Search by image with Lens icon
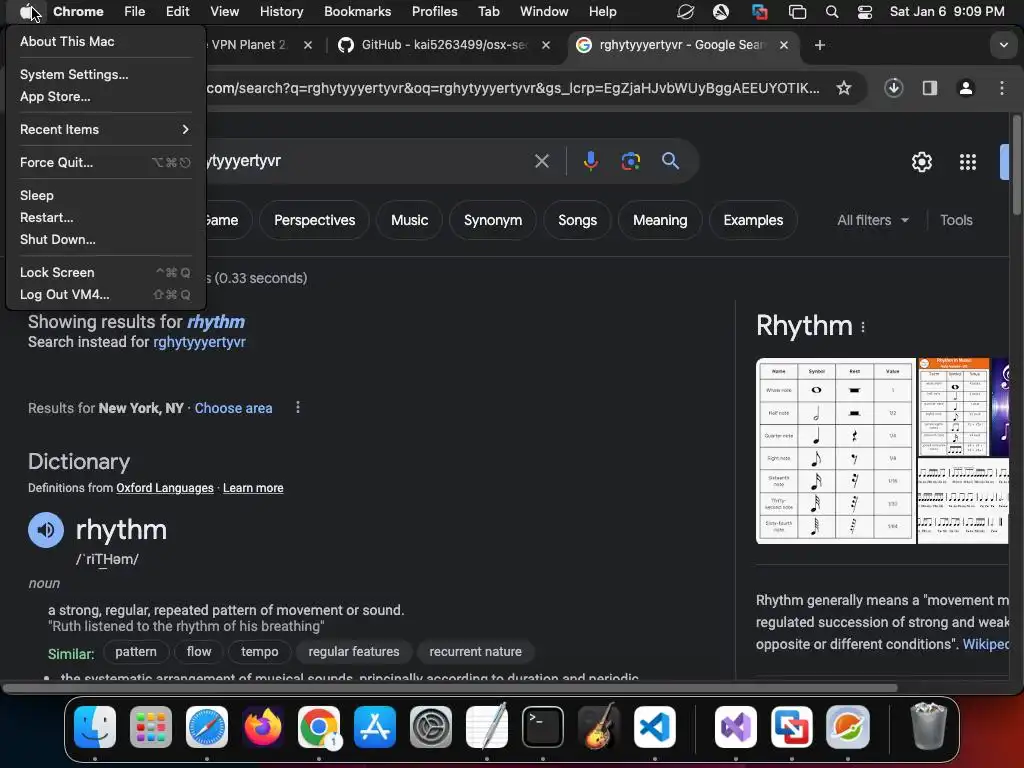Viewport: 1024px width, 768px height. 630,161
